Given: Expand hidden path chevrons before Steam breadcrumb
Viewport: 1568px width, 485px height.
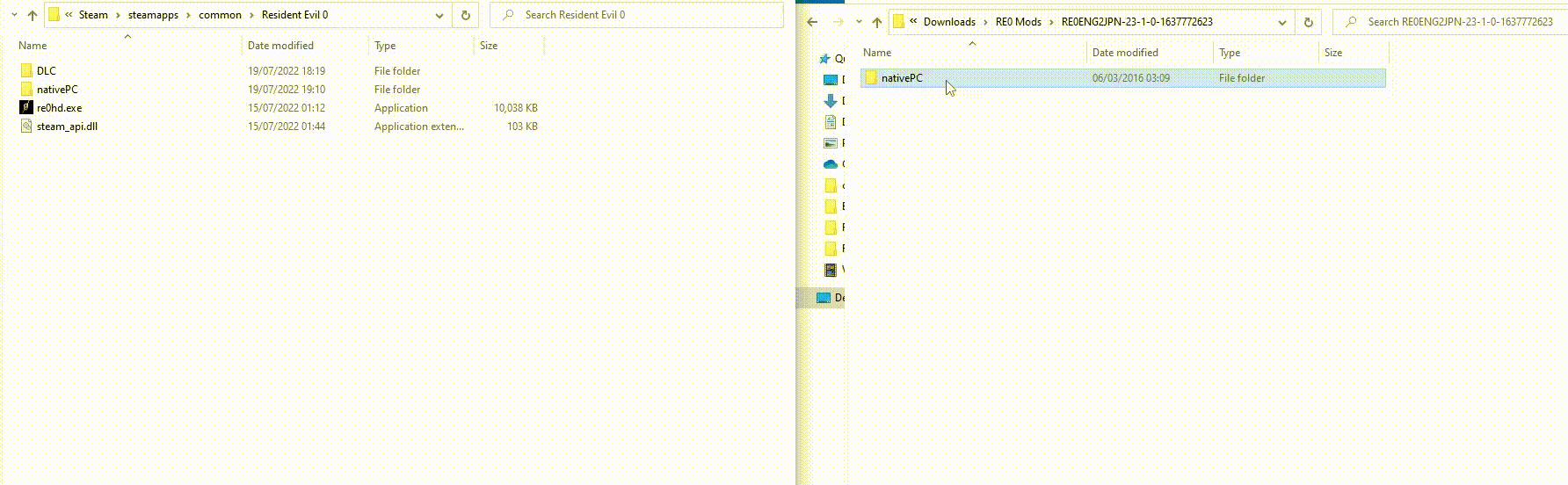Looking at the screenshot, I should click(x=69, y=15).
